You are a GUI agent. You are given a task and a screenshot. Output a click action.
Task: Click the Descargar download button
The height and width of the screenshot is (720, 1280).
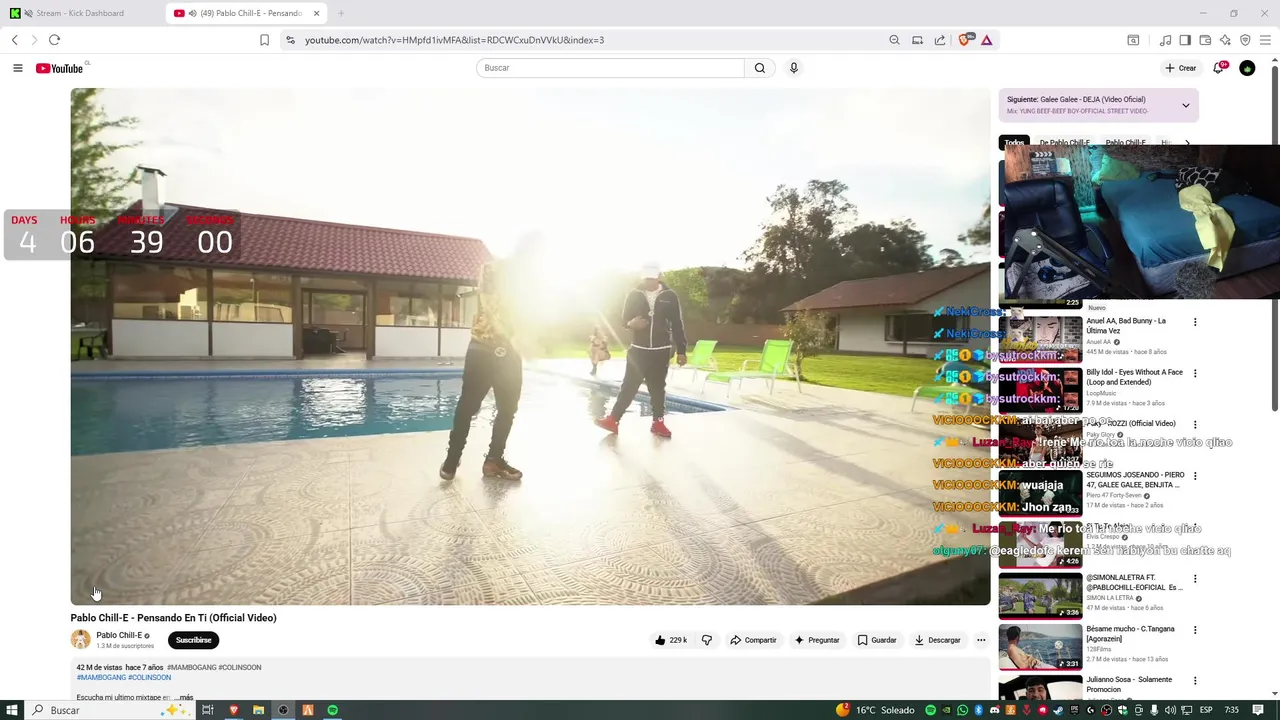937,640
